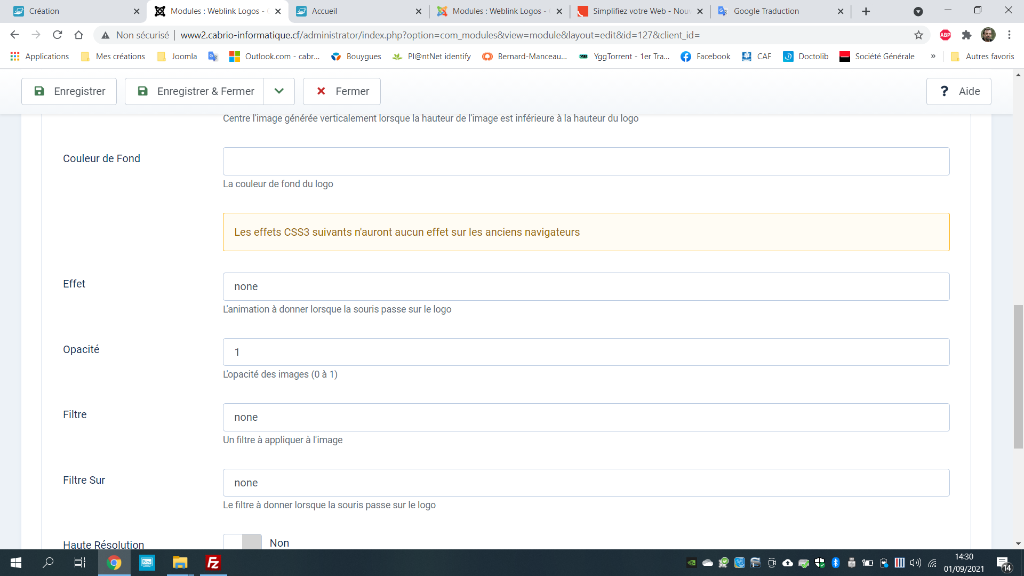1024x576 pixels.
Task: Bookmark this page with the star icon
Action: tap(918, 34)
